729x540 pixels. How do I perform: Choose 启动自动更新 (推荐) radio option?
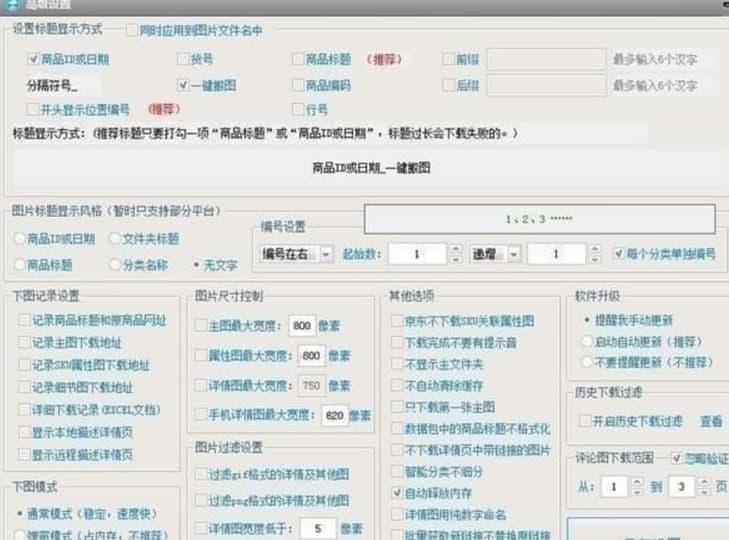pos(586,343)
